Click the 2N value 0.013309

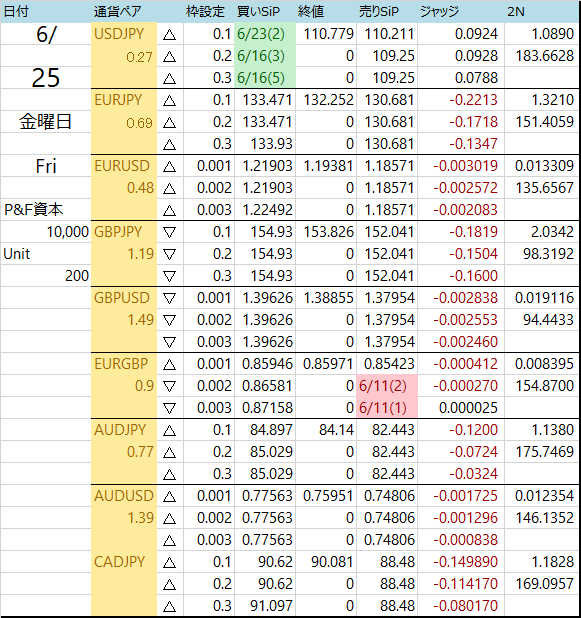544,166
